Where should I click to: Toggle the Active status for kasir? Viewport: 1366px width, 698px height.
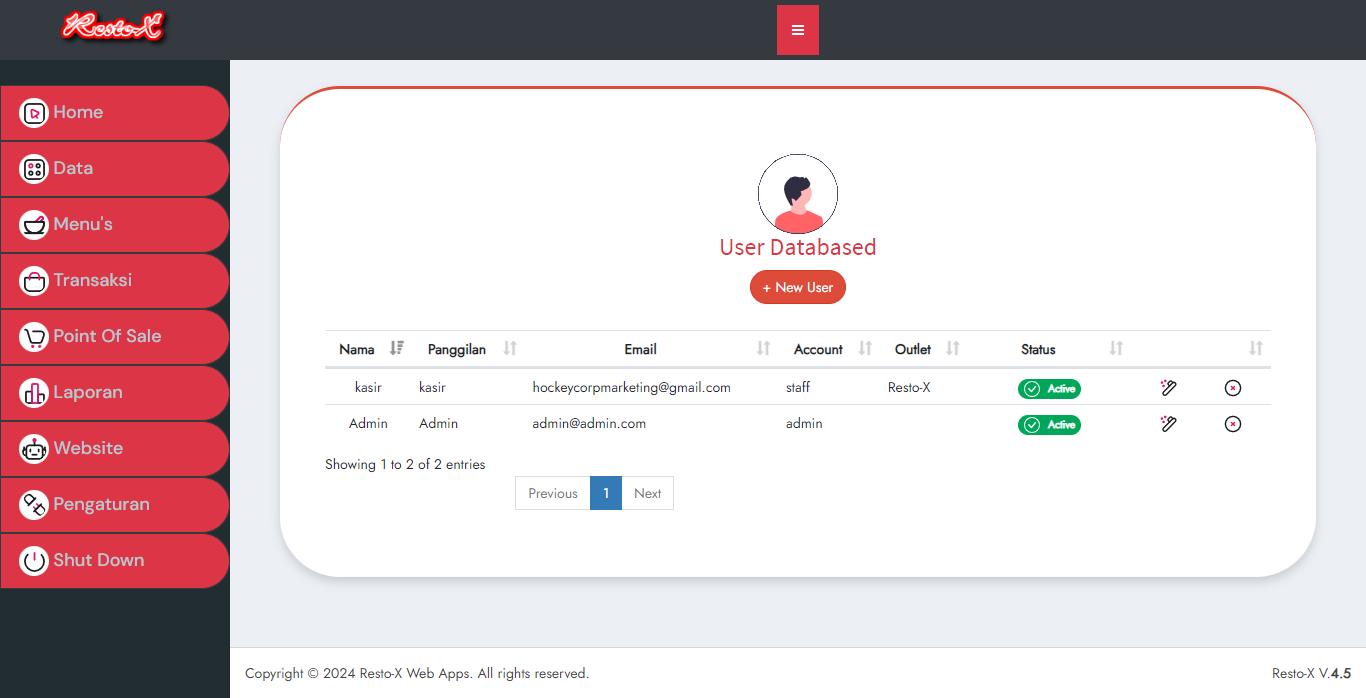[x=1049, y=389]
